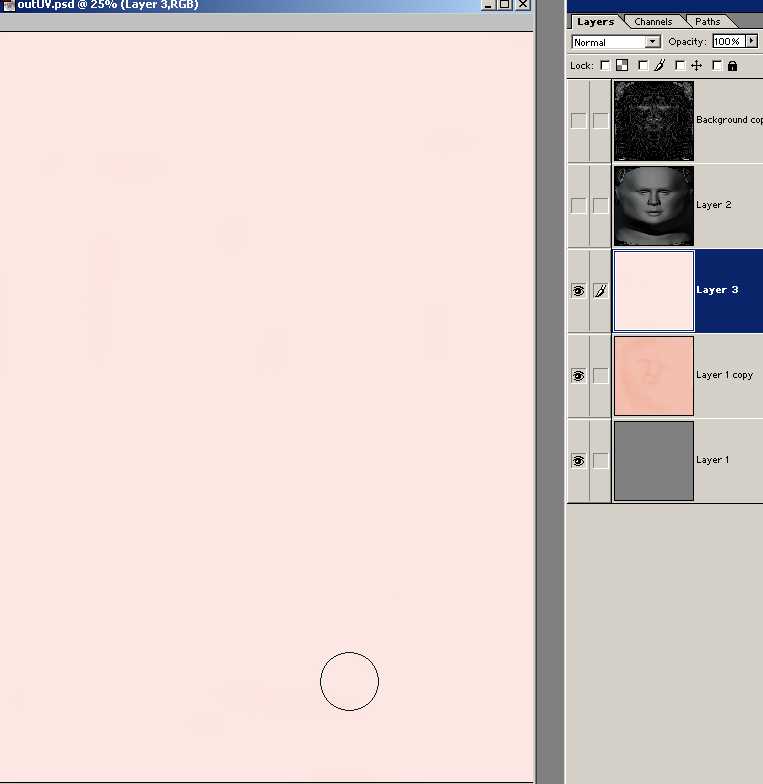Enable lock position checkbox

pyautogui.click(x=680, y=66)
